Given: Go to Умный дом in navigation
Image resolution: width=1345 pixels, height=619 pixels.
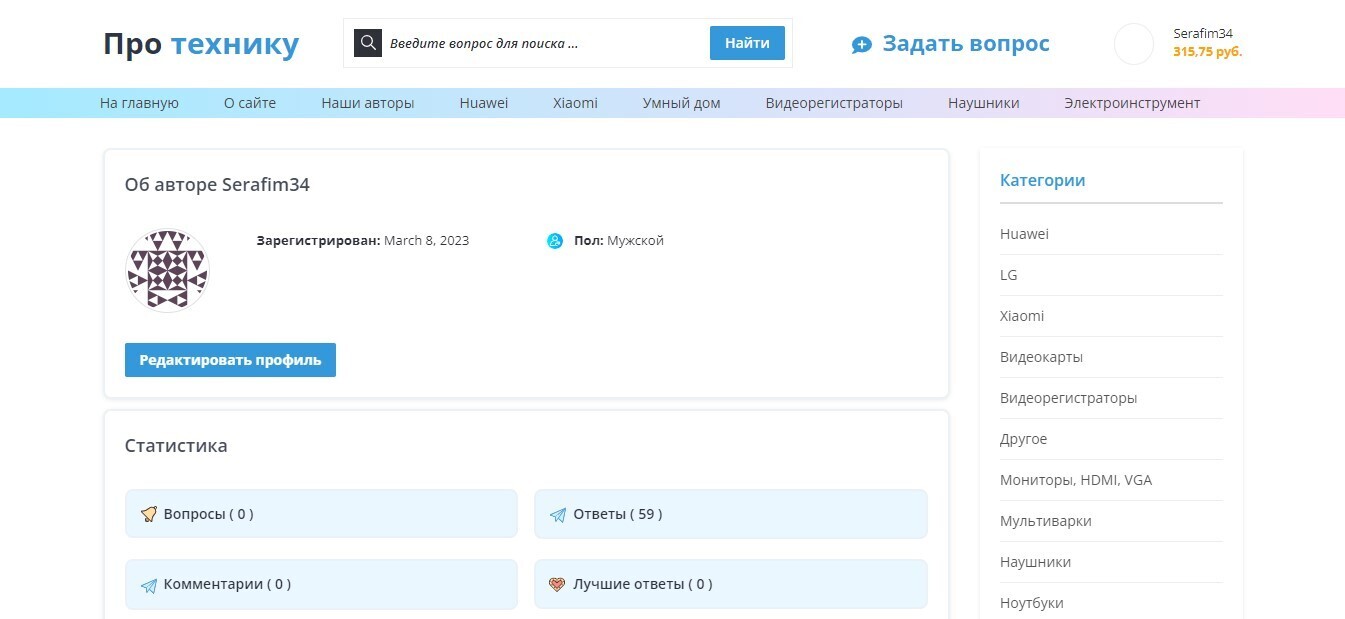Looking at the screenshot, I should pyautogui.click(x=681, y=103).
